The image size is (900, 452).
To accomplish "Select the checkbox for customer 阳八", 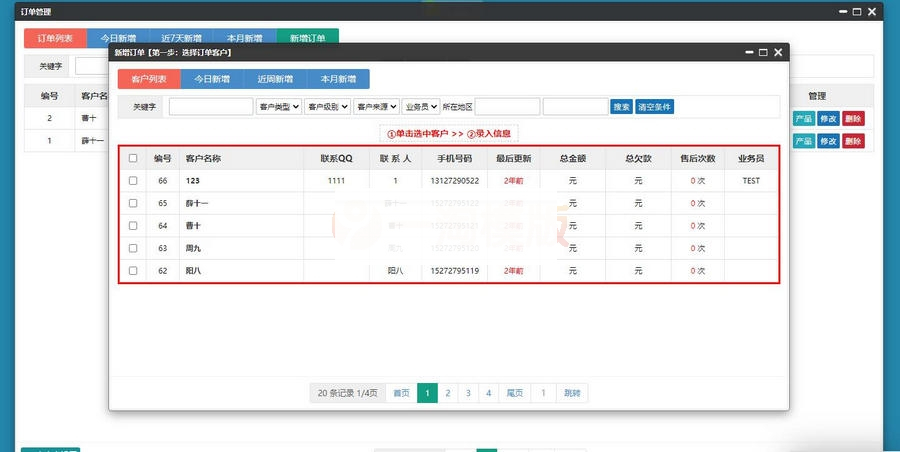I will (133, 271).
